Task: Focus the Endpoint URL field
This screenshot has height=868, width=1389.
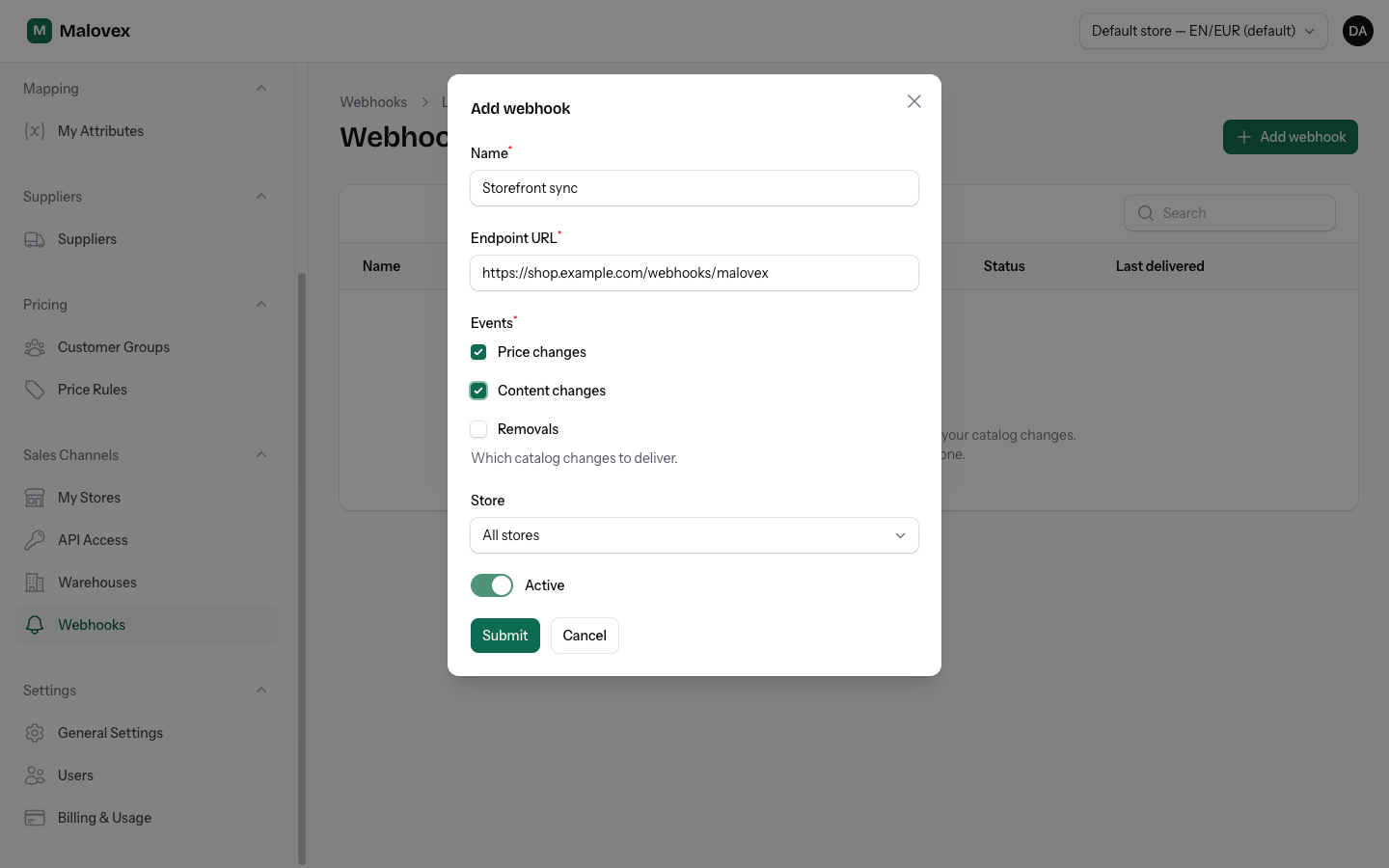Action: [x=694, y=273]
